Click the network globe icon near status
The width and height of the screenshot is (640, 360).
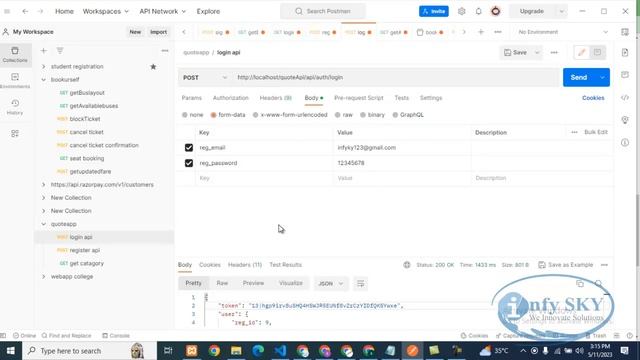click(407, 265)
